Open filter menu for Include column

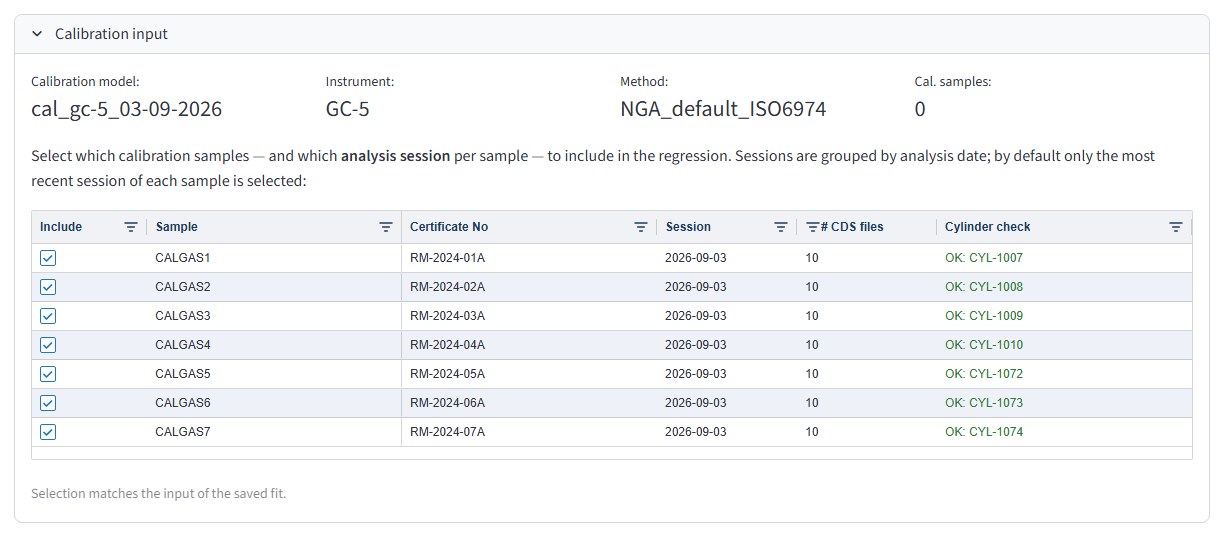pos(130,227)
